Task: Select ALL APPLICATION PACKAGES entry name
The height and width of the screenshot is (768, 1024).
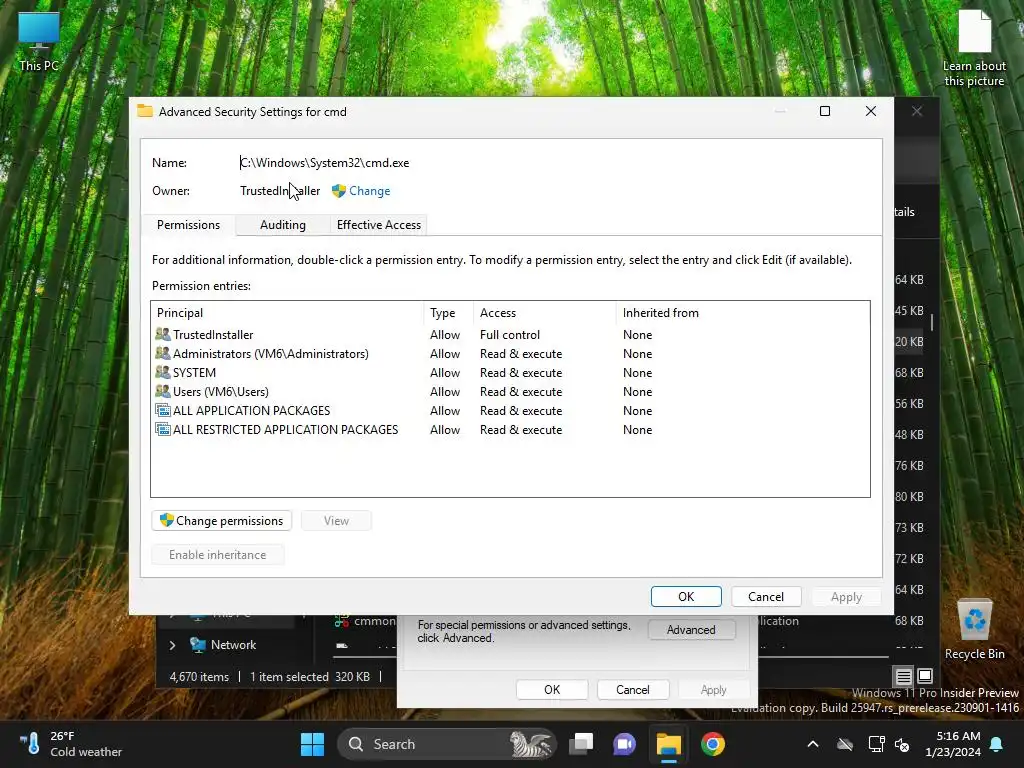Action: [x=251, y=410]
